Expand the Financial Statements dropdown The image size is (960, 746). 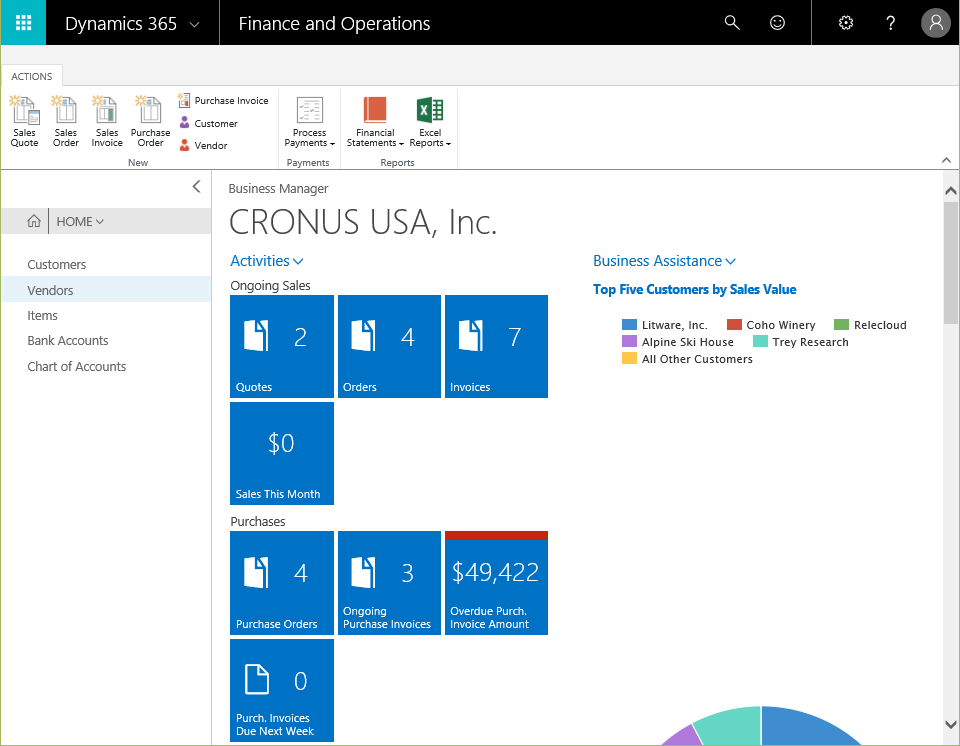tap(375, 121)
